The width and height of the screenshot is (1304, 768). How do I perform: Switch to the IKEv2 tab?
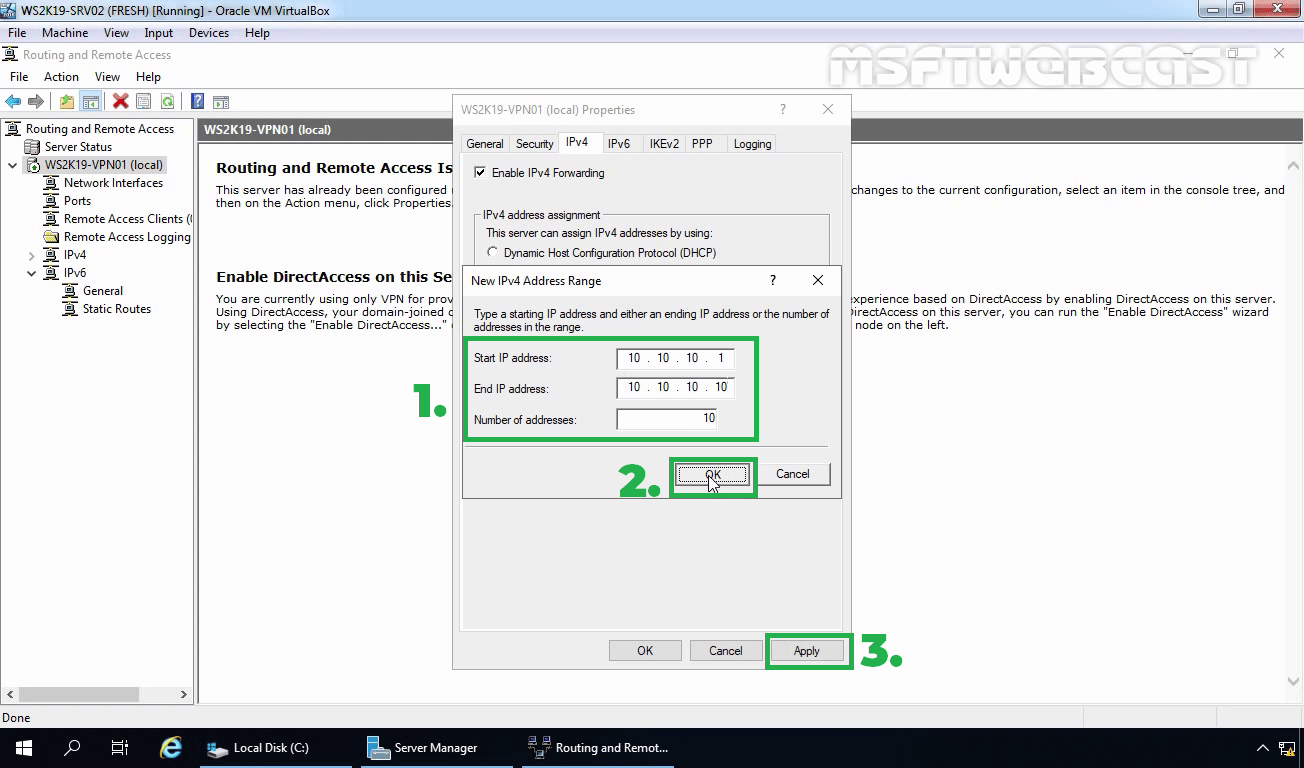coord(664,144)
